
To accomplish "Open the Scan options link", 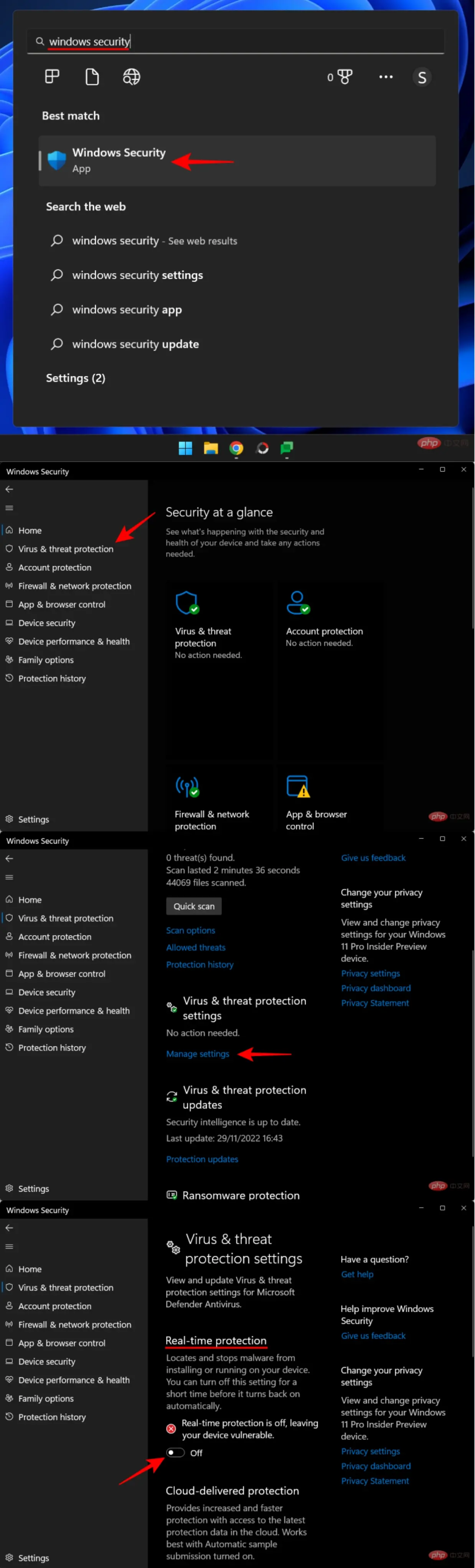I will (191, 930).
